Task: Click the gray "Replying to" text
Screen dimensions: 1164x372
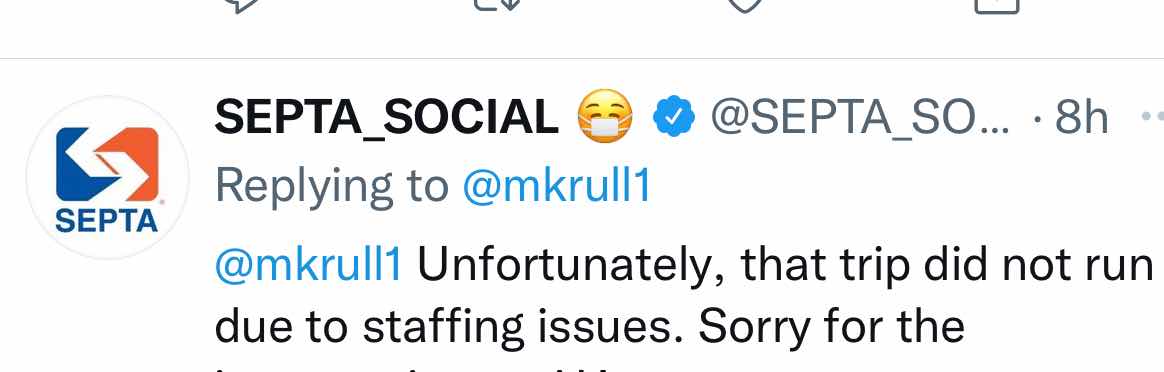Action: pyautogui.click(x=332, y=188)
